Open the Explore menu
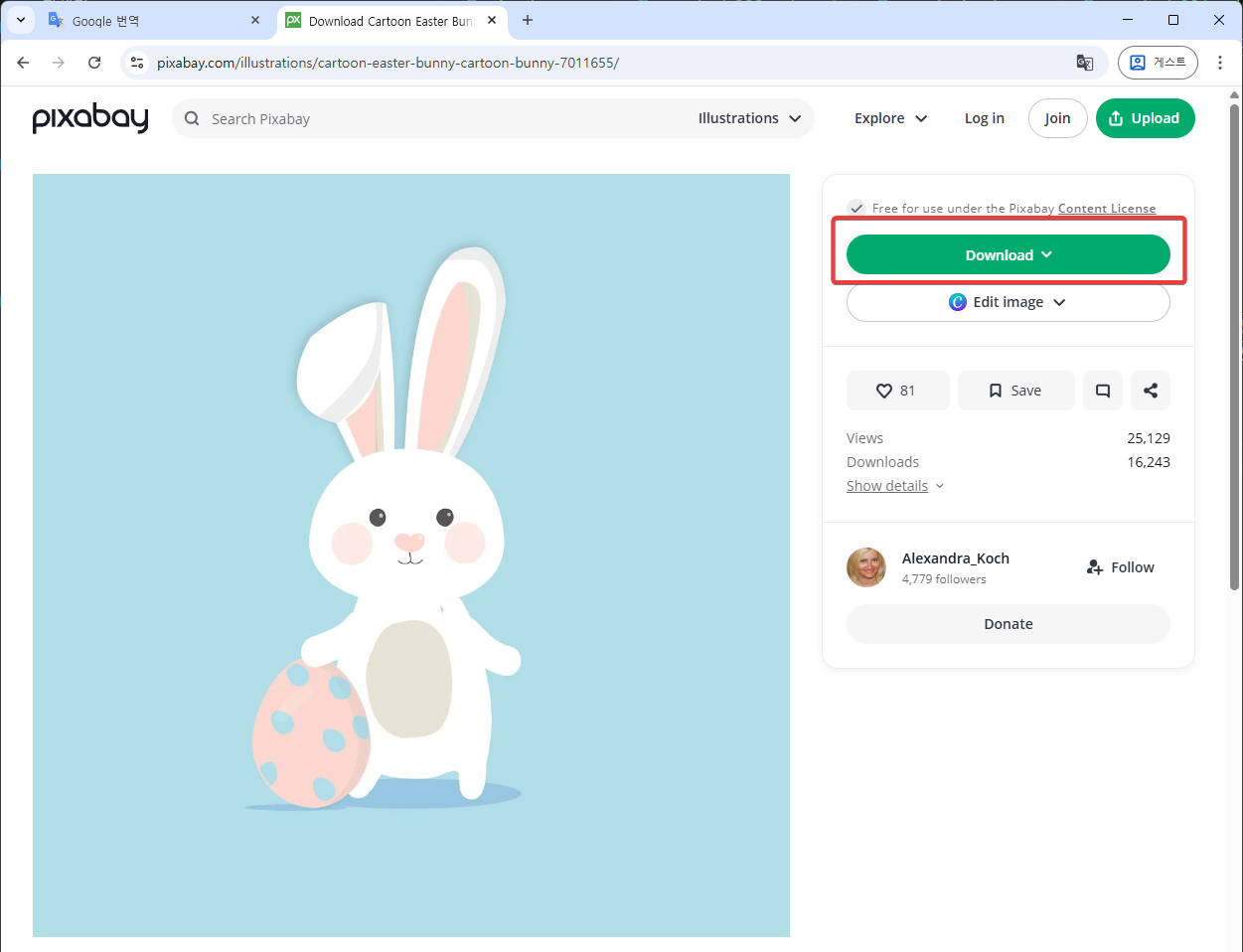Image resolution: width=1243 pixels, height=952 pixels. coord(890,118)
